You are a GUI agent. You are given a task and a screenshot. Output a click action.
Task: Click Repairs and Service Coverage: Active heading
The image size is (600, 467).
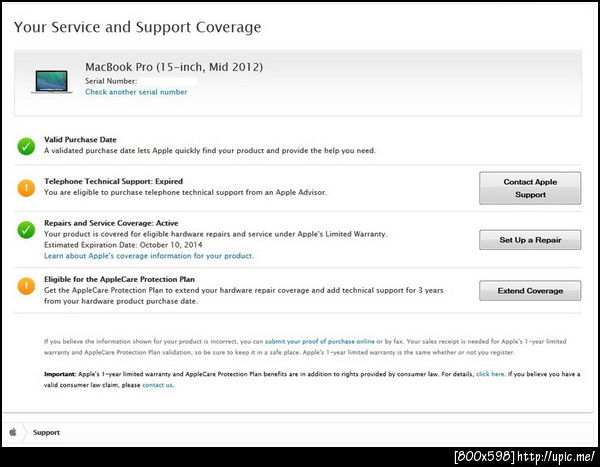point(111,223)
